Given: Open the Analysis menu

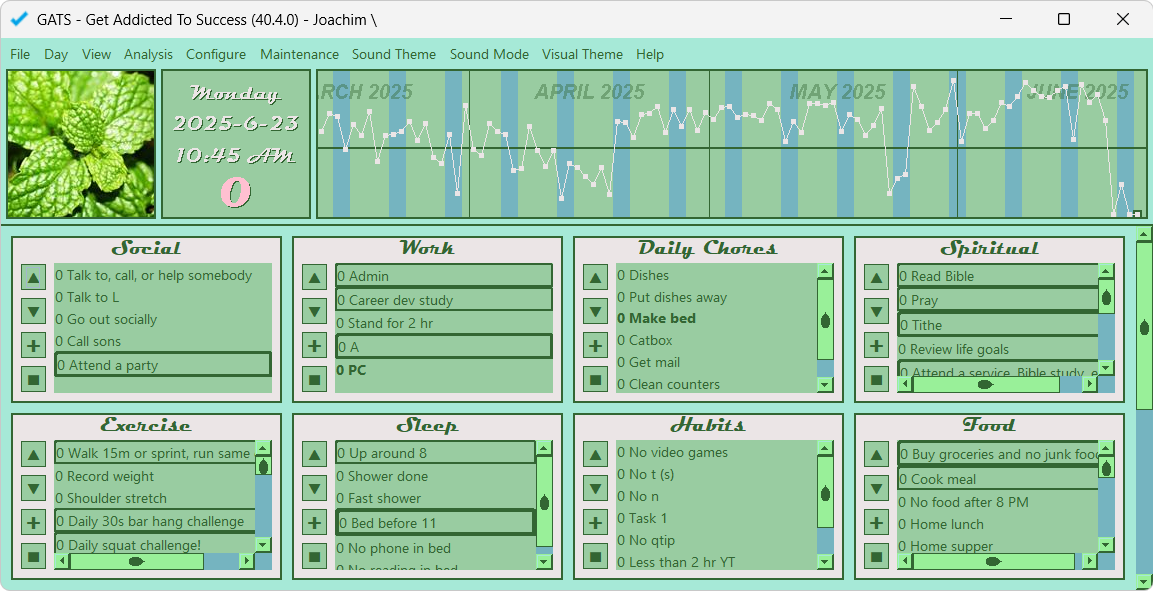Looking at the screenshot, I should coord(148,54).
